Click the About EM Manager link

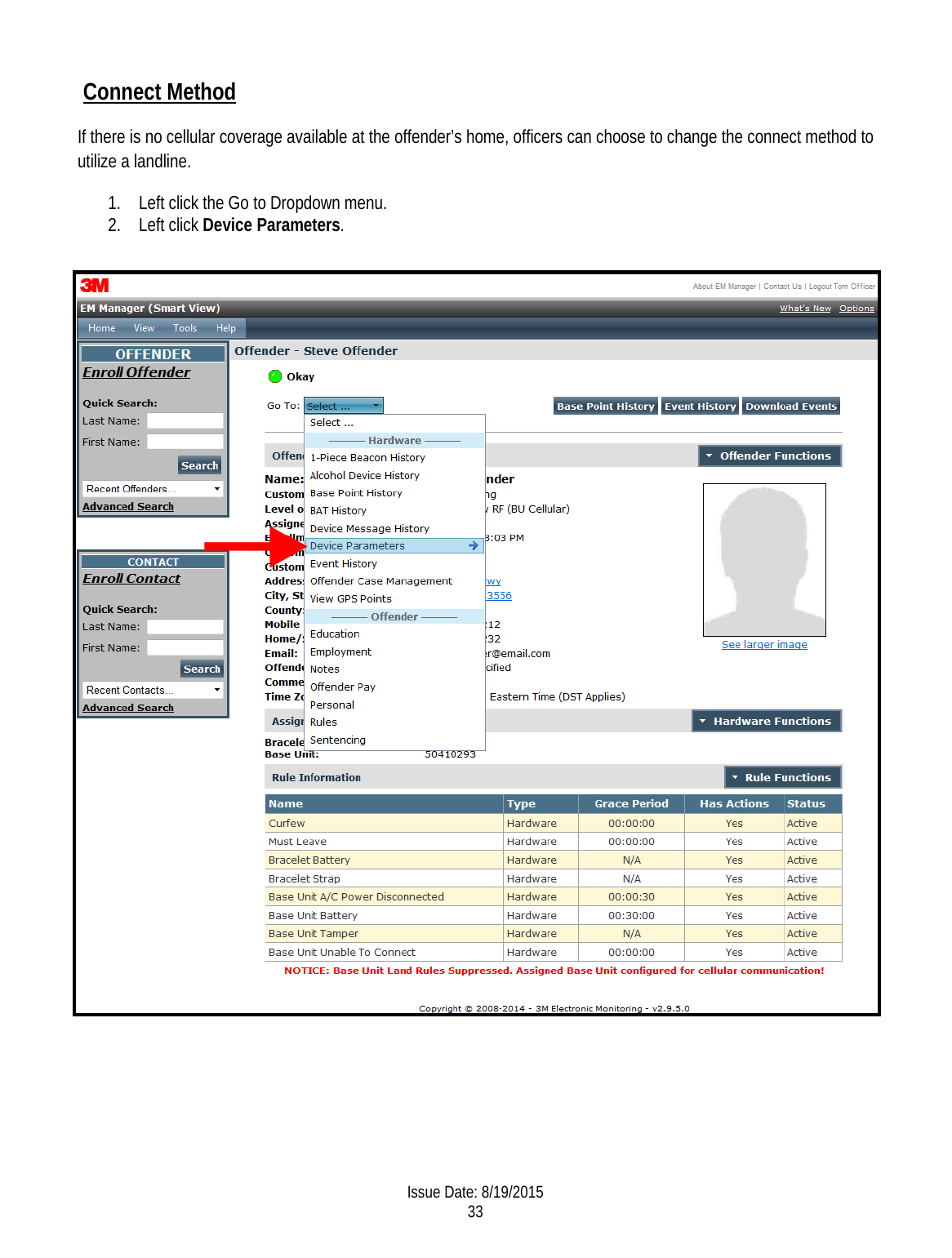click(724, 287)
